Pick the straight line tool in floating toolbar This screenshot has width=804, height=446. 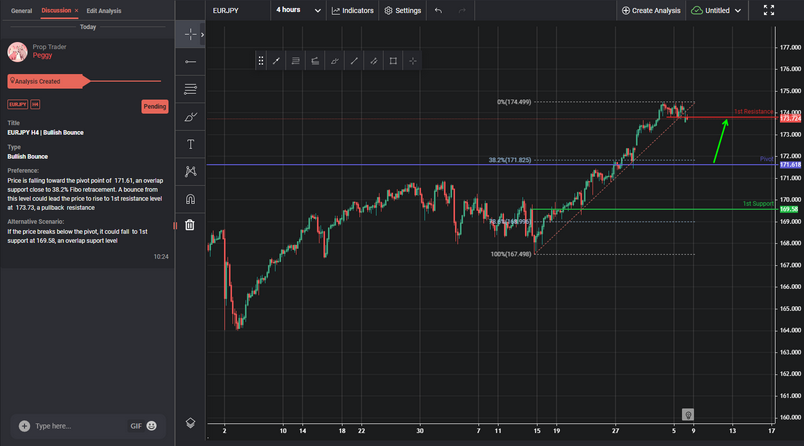(354, 61)
